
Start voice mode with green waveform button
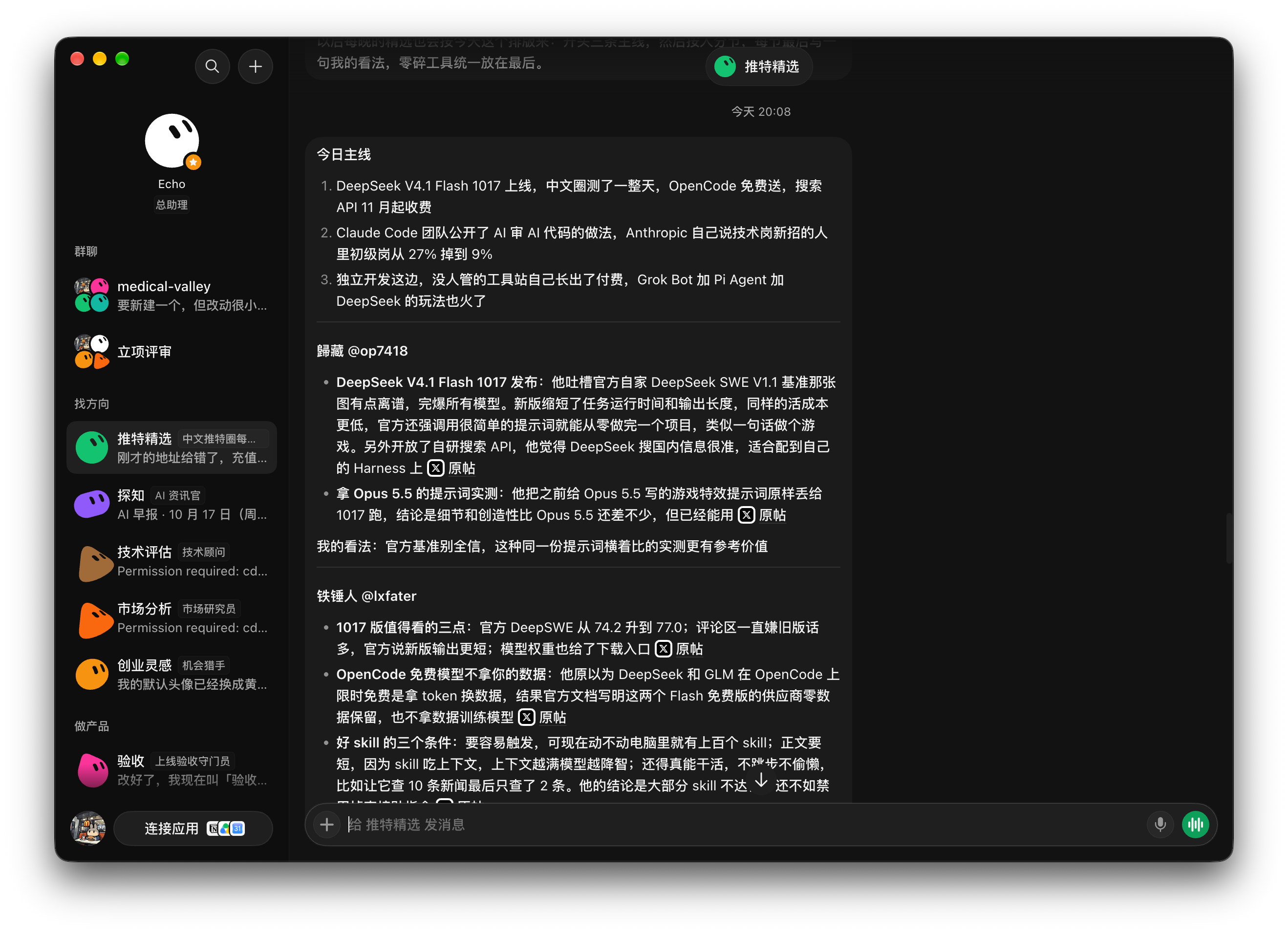(x=1196, y=824)
